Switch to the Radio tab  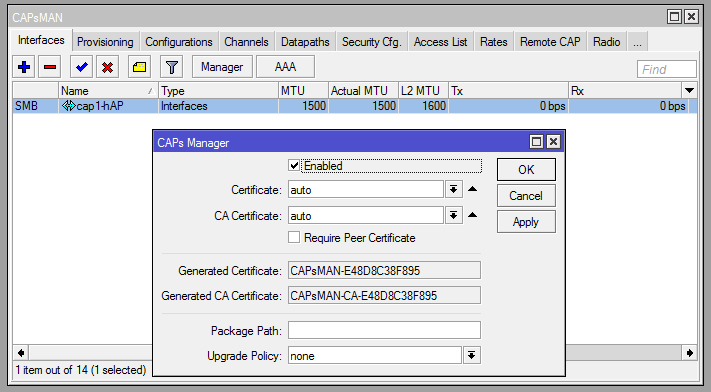[x=607, y=42]
